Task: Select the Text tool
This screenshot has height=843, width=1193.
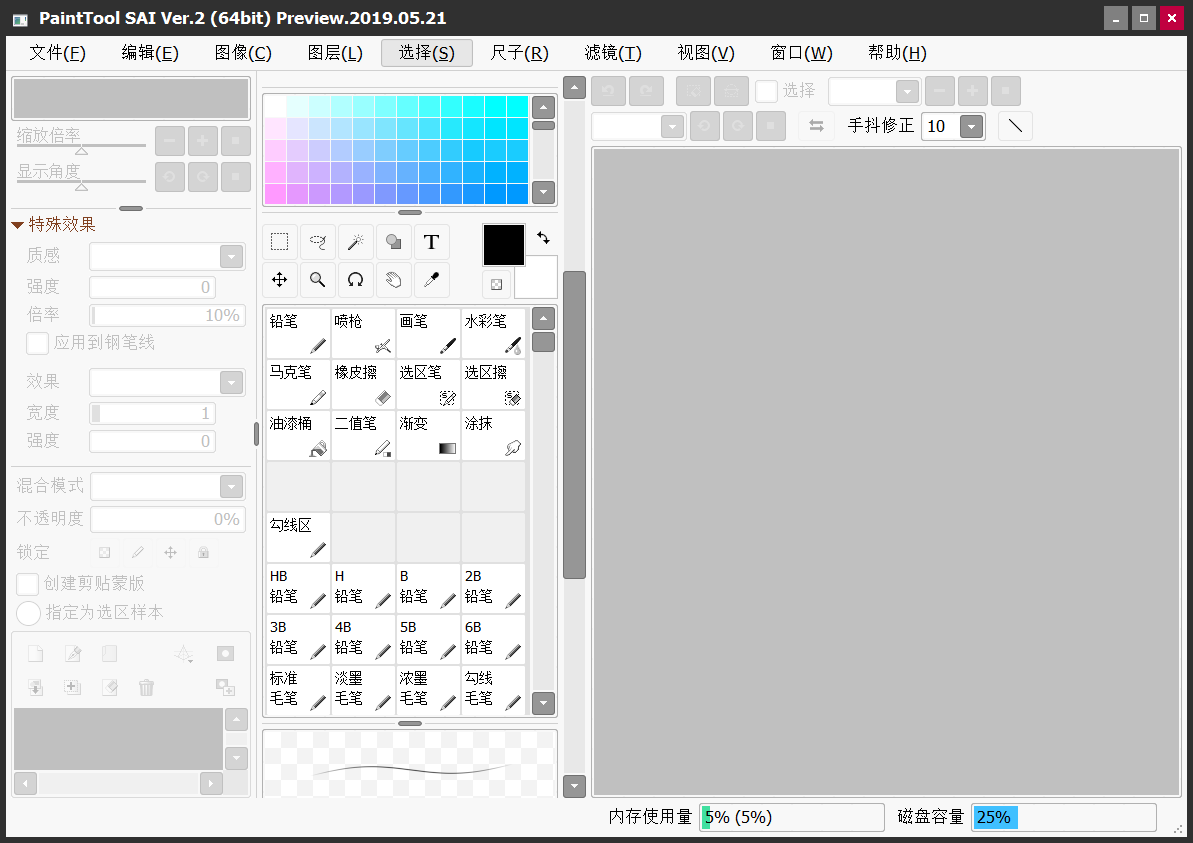Action: [431, 242]
